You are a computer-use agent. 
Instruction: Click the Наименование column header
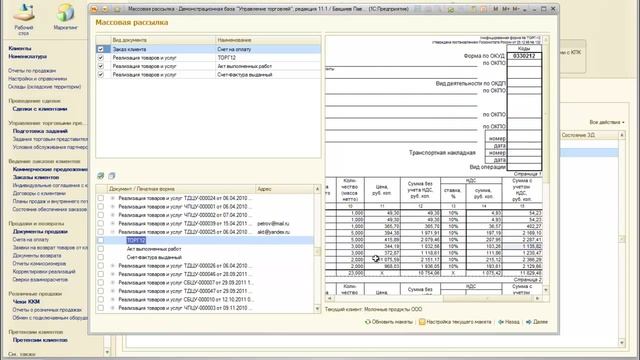click(x=268, y=40)
